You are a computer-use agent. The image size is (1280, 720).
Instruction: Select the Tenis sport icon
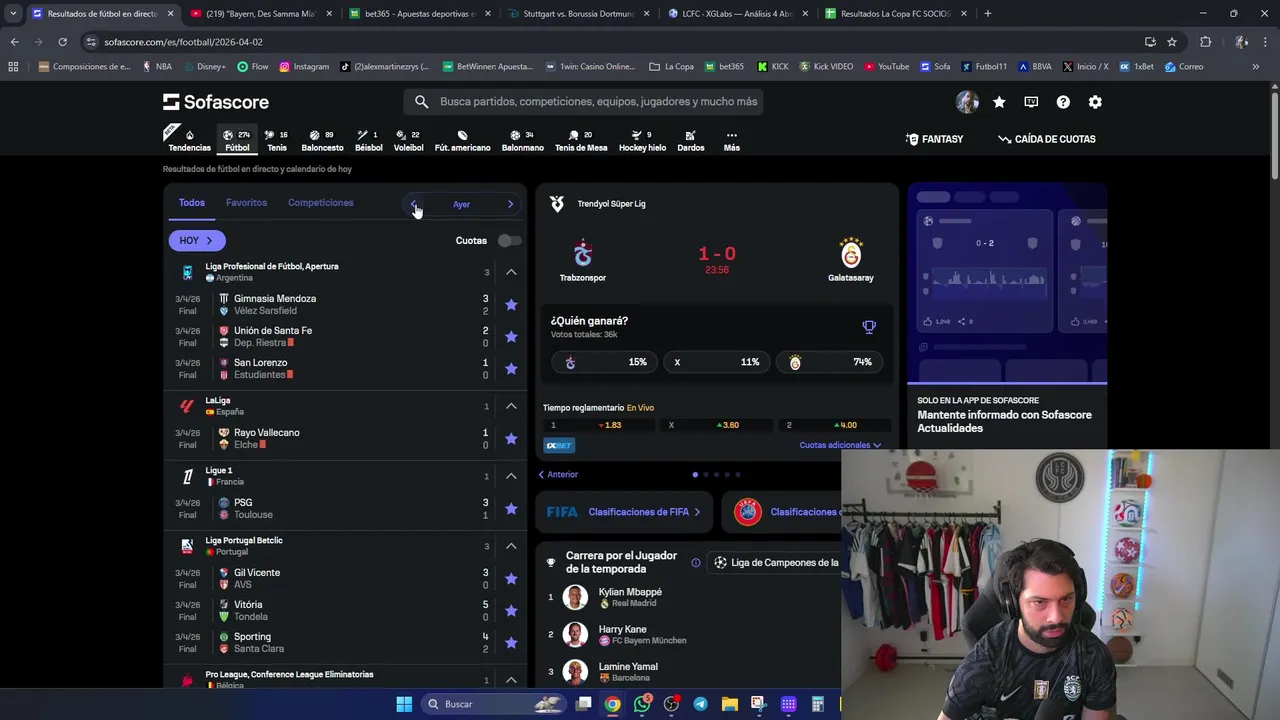tap(277, 140)
